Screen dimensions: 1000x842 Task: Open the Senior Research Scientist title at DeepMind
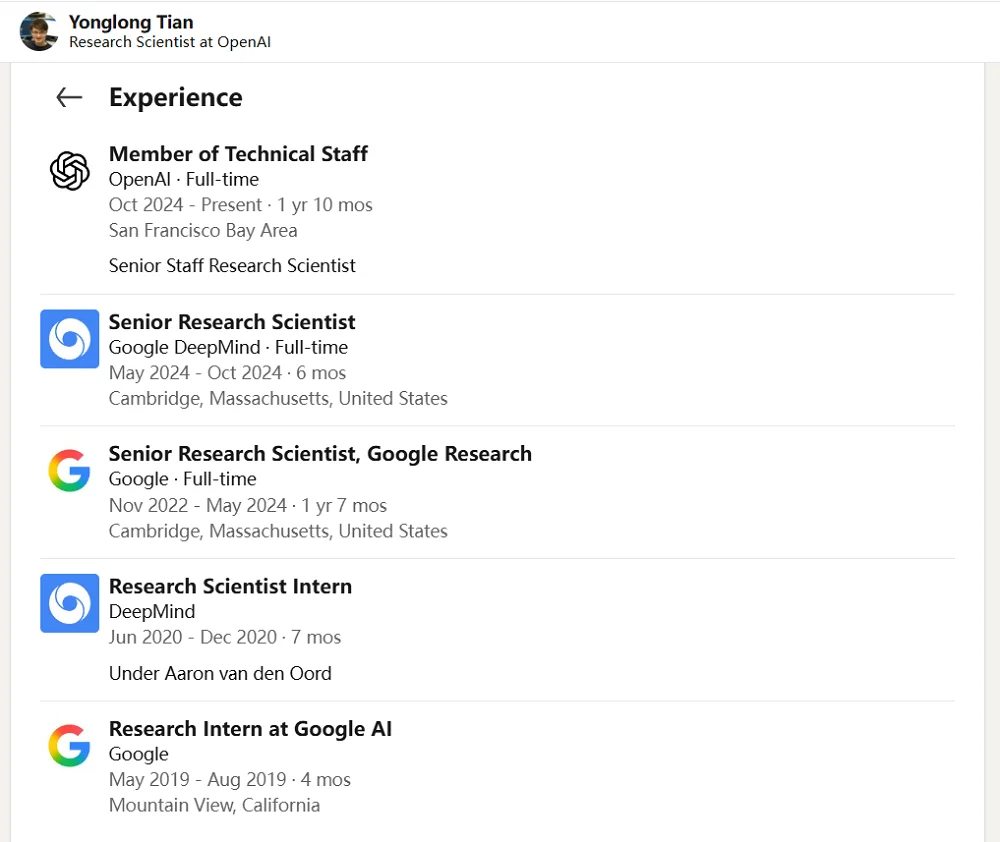click(232, 321)
